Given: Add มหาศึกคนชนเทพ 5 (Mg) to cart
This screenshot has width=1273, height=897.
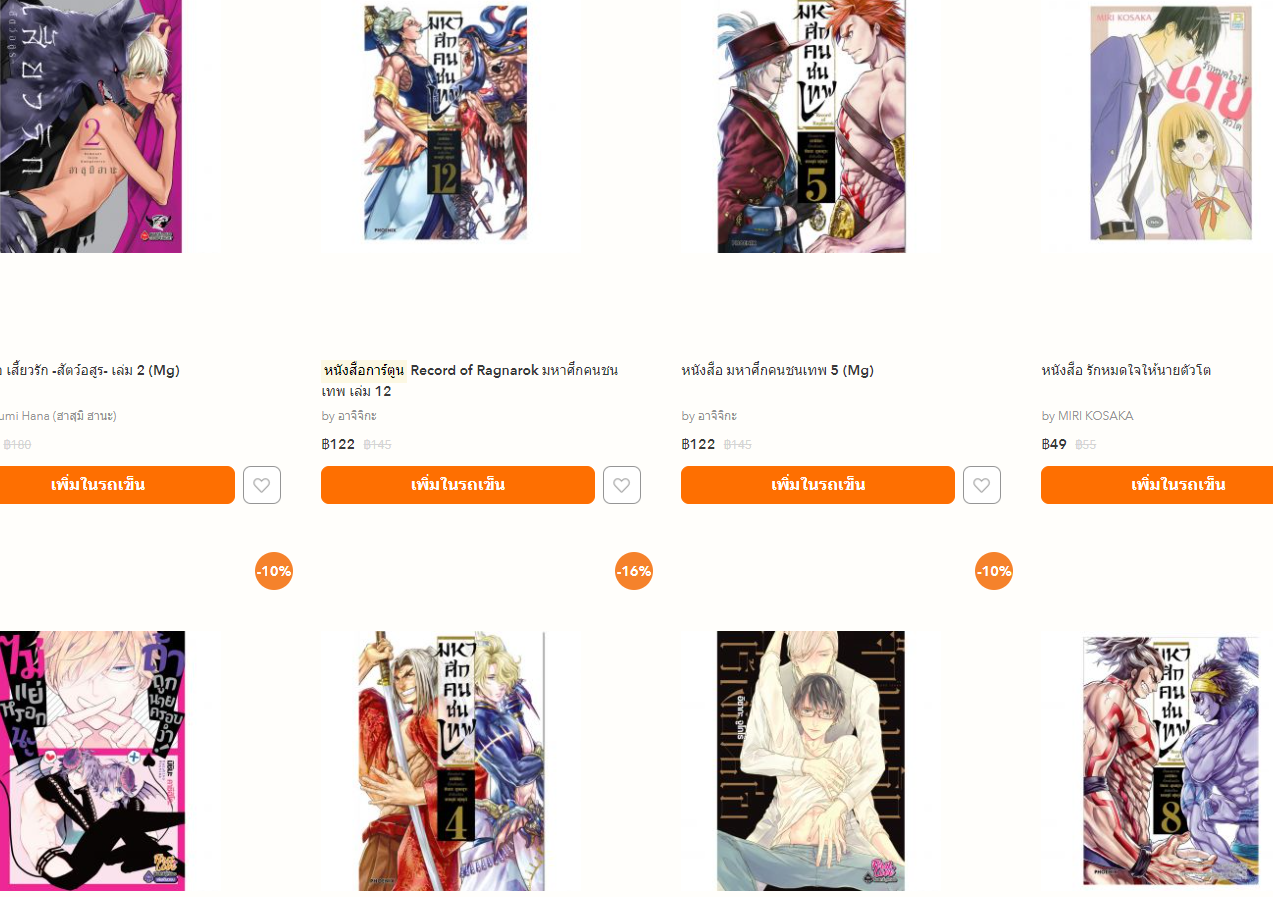Looking at the screenshot, I should tap(818, 485).
